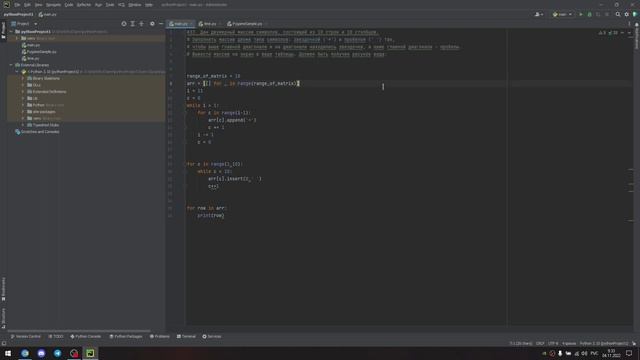
Task: Click Select Opened File target icon
Action: (x=124, y=24)
